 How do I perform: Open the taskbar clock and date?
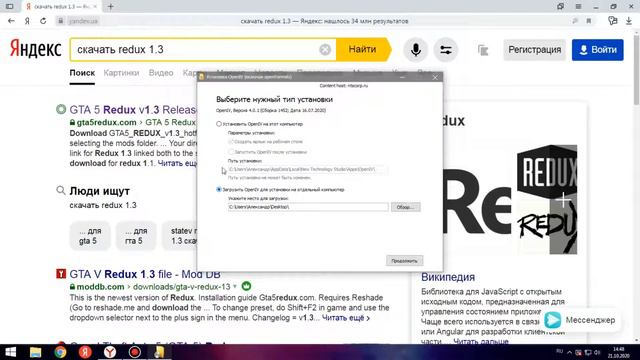tap(618, 352)
